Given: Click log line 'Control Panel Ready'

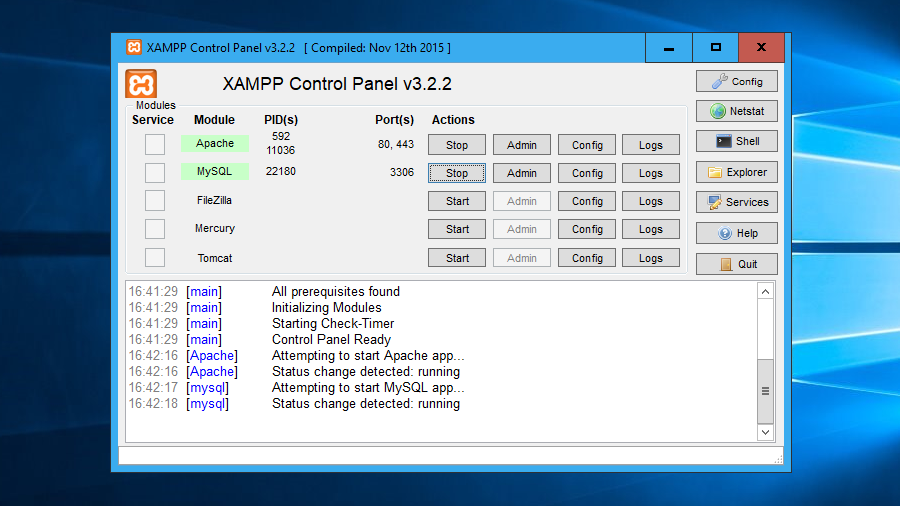Looking at the screenshot, I should pyautogui.click(x=331, y=340).
